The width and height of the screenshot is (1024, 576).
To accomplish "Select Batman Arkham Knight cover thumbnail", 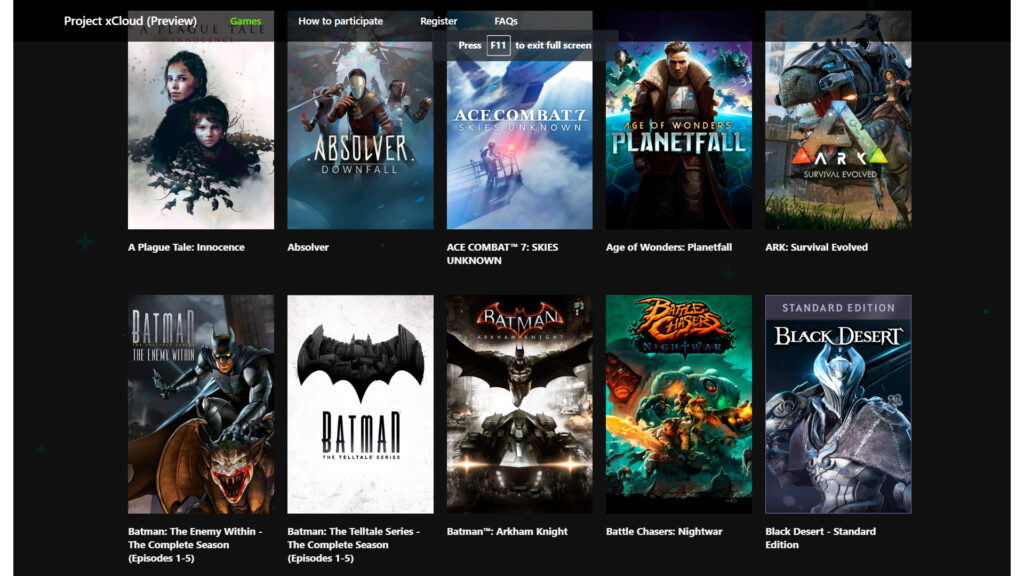I will [520, 404].
